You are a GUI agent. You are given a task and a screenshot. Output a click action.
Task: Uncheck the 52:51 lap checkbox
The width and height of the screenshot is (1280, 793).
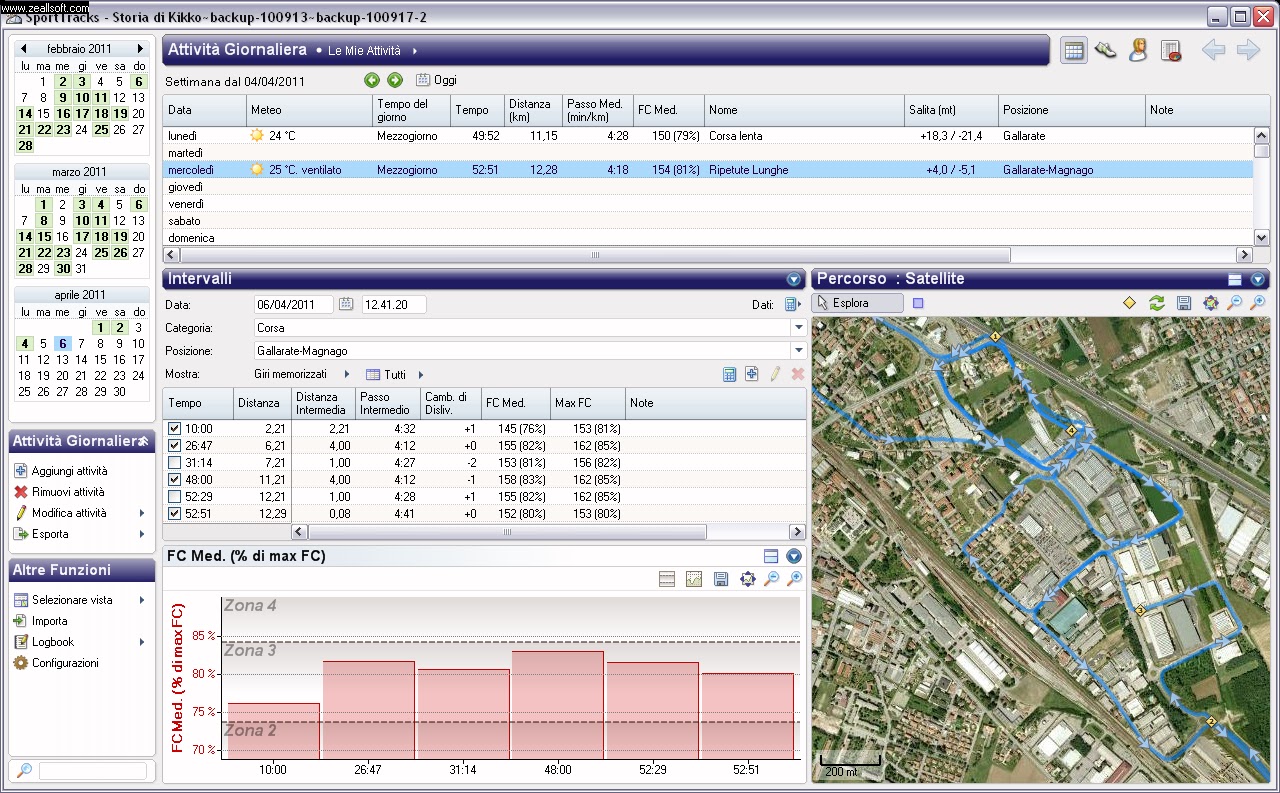[x=175, y=513]
